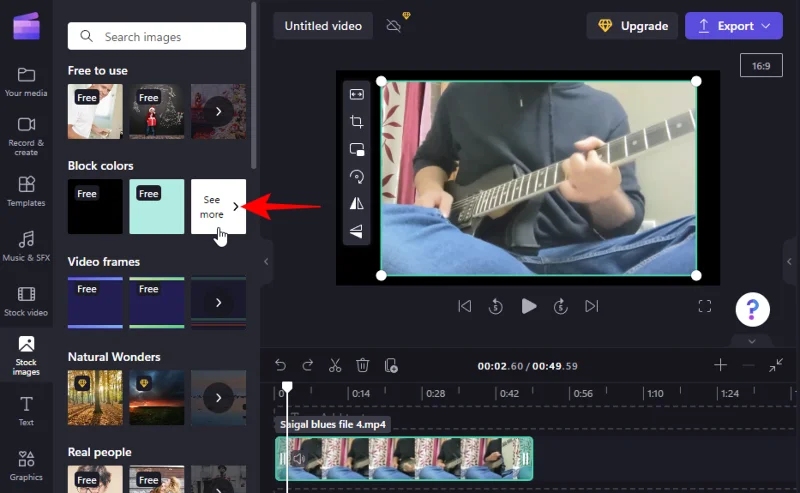800x493 pixels.
Task: Collapse preview with down chevron
Action: click(752, 341)
